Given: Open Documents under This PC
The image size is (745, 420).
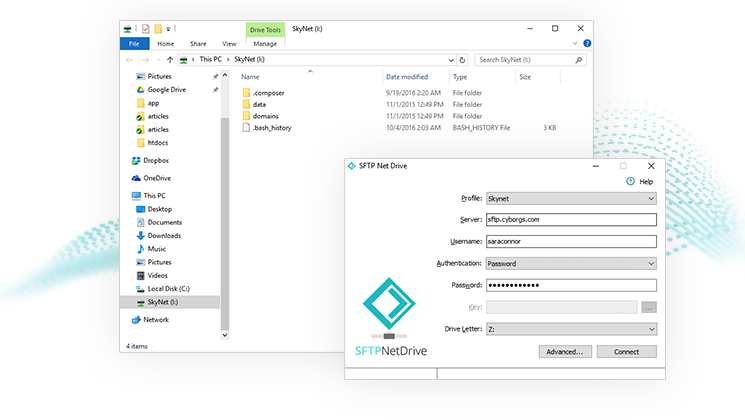Looking at the screenshot, I should 164,222.
